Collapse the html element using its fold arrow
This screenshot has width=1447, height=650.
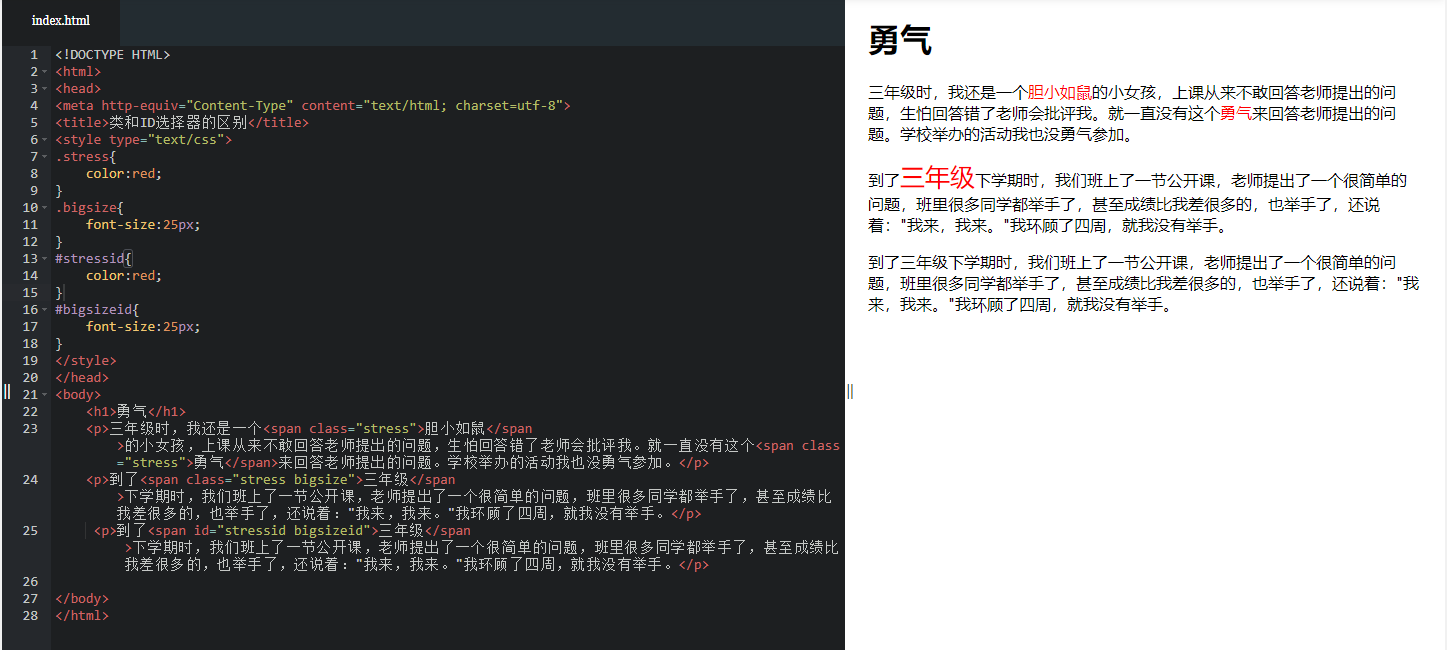click(x=45, y=71)
